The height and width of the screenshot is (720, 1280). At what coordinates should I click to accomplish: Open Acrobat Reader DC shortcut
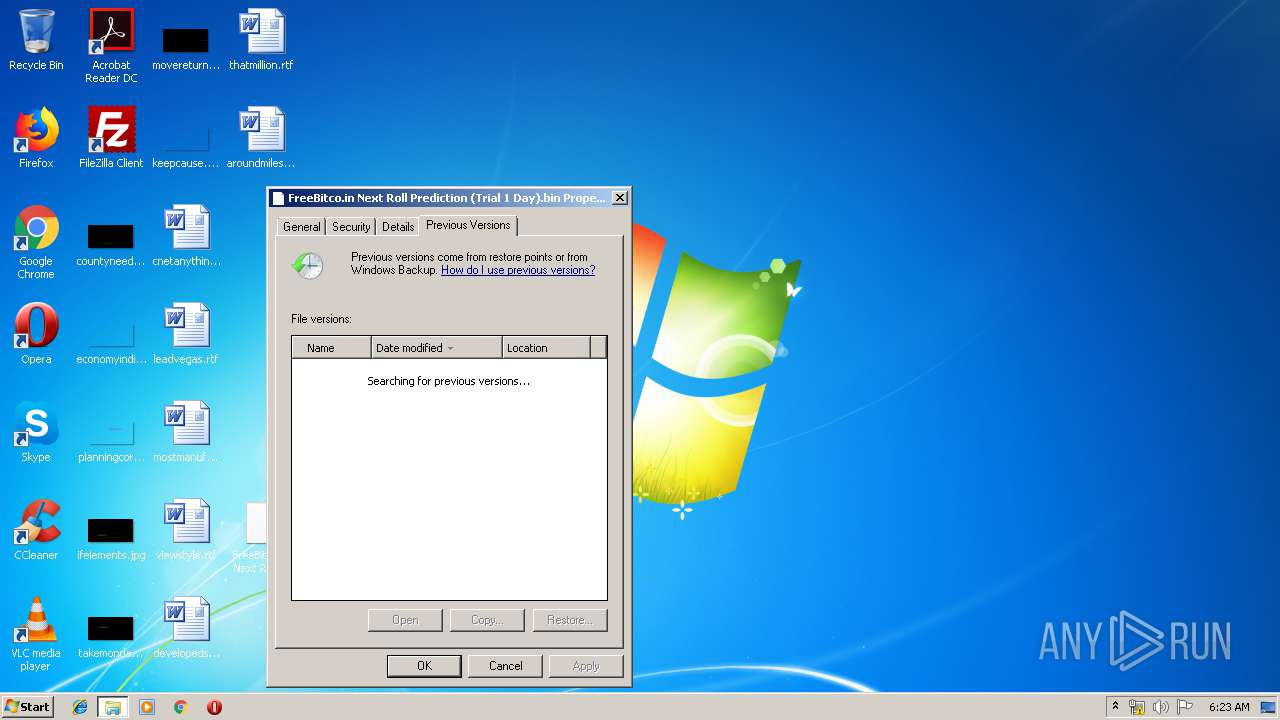tap(111, 45)
